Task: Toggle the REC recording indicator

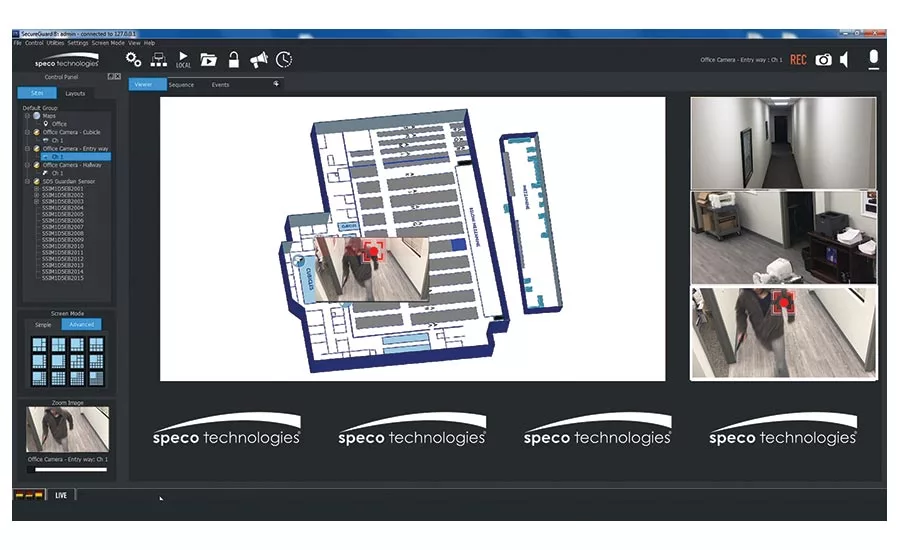Action: click(x=798, y=60)
